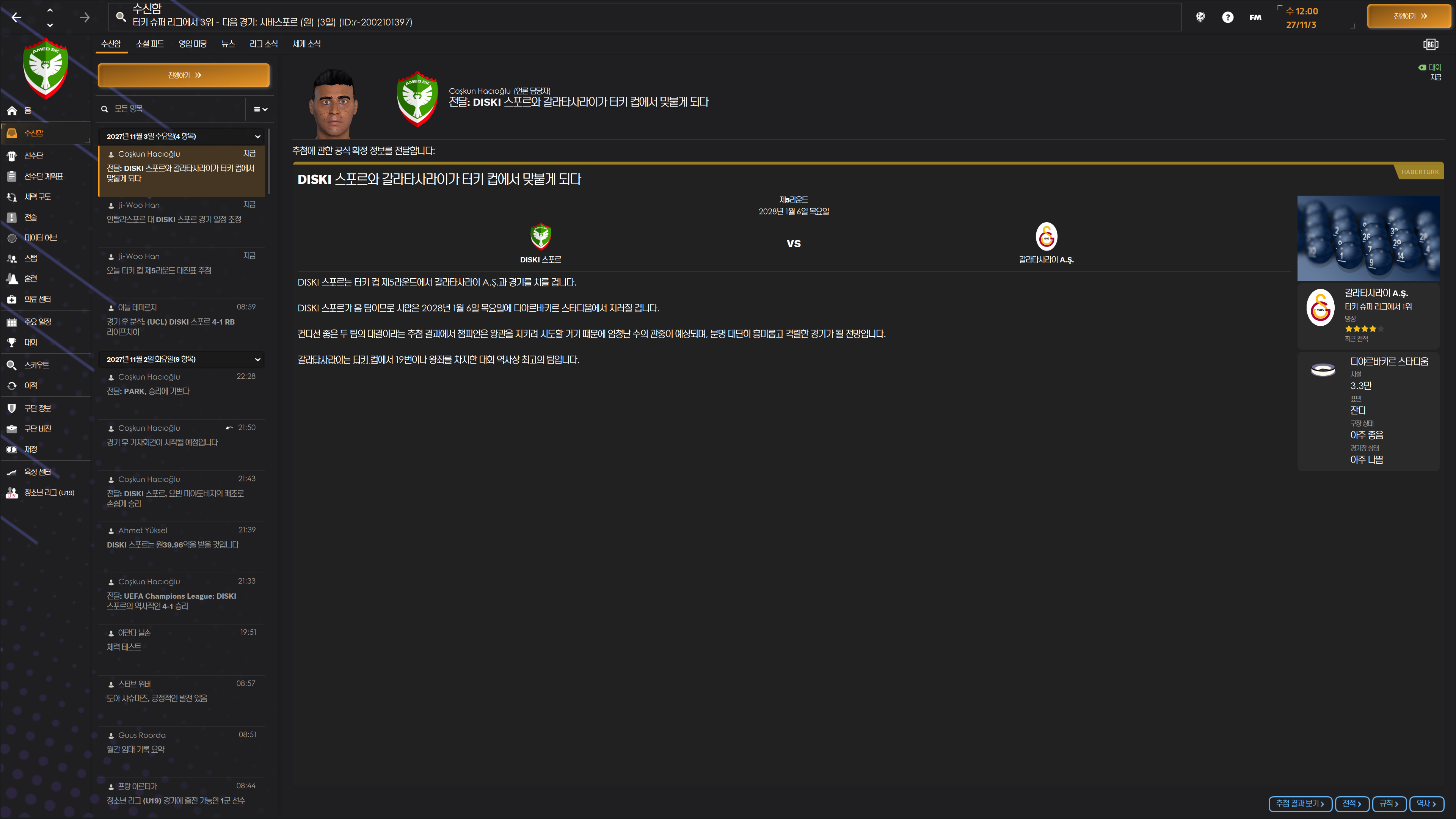
Task: Collapse the 2027년 11월 3일 message group
Action: pyautogui.click(x=258, y=136)
